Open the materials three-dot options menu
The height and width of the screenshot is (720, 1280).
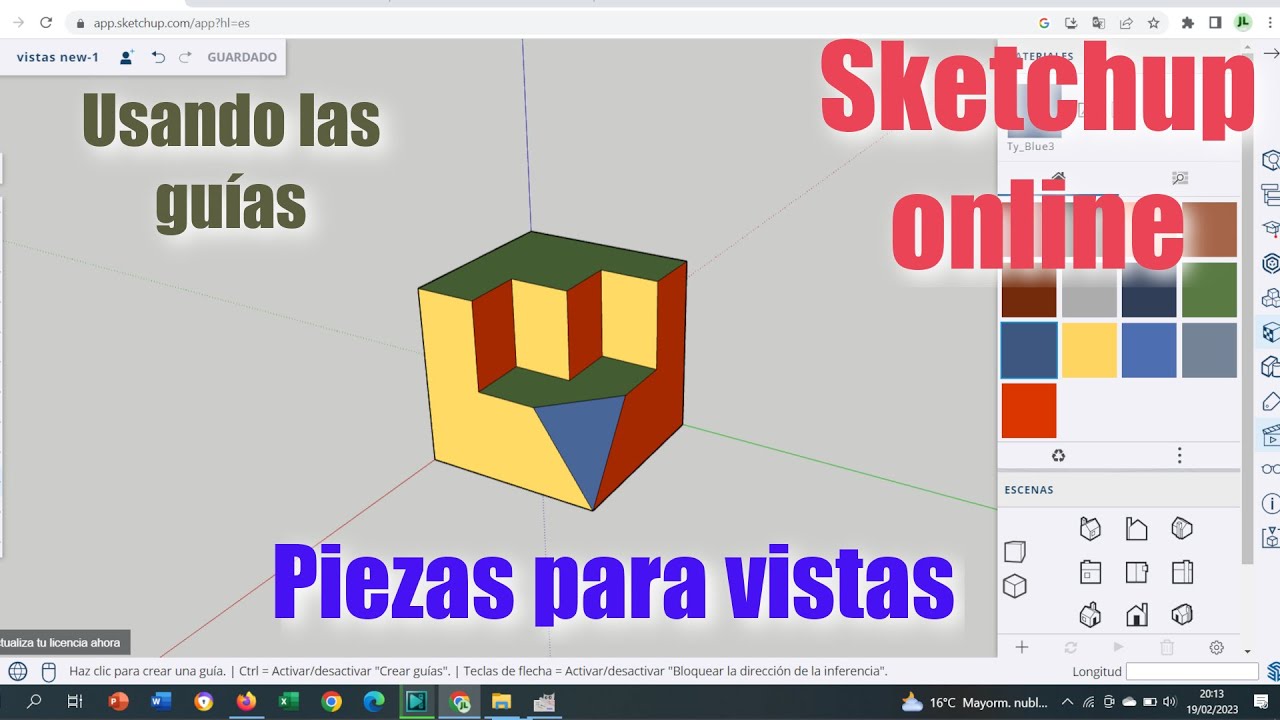coord(1180,456)
